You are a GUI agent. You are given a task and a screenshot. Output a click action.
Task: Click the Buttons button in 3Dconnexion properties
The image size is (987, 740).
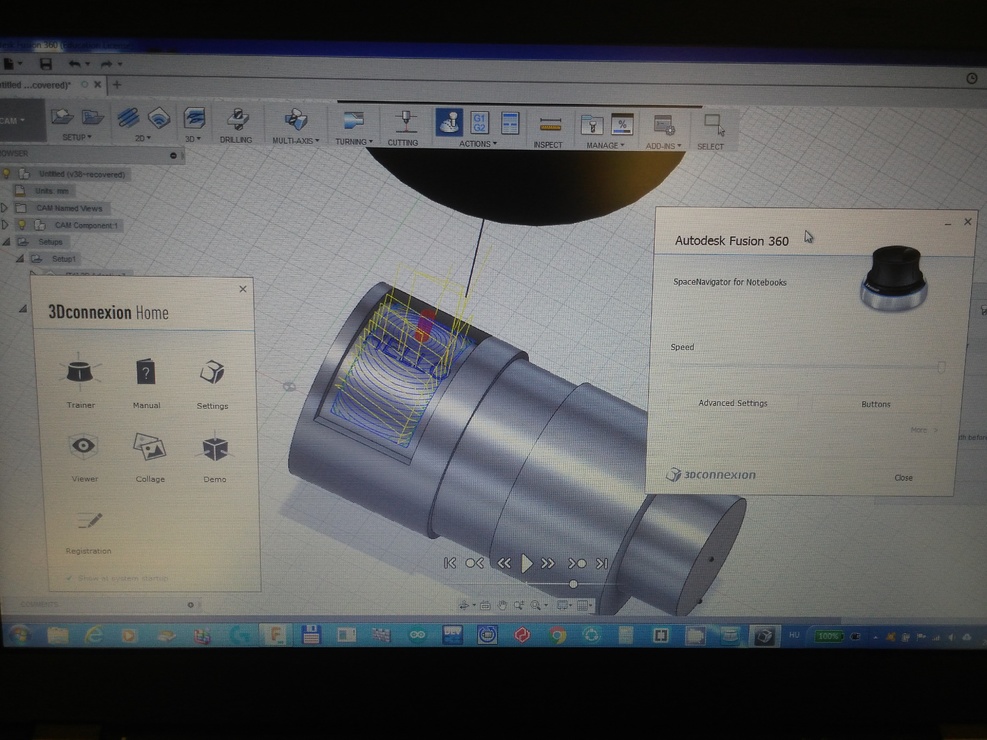pyautogui.click(x=876, y=404)
